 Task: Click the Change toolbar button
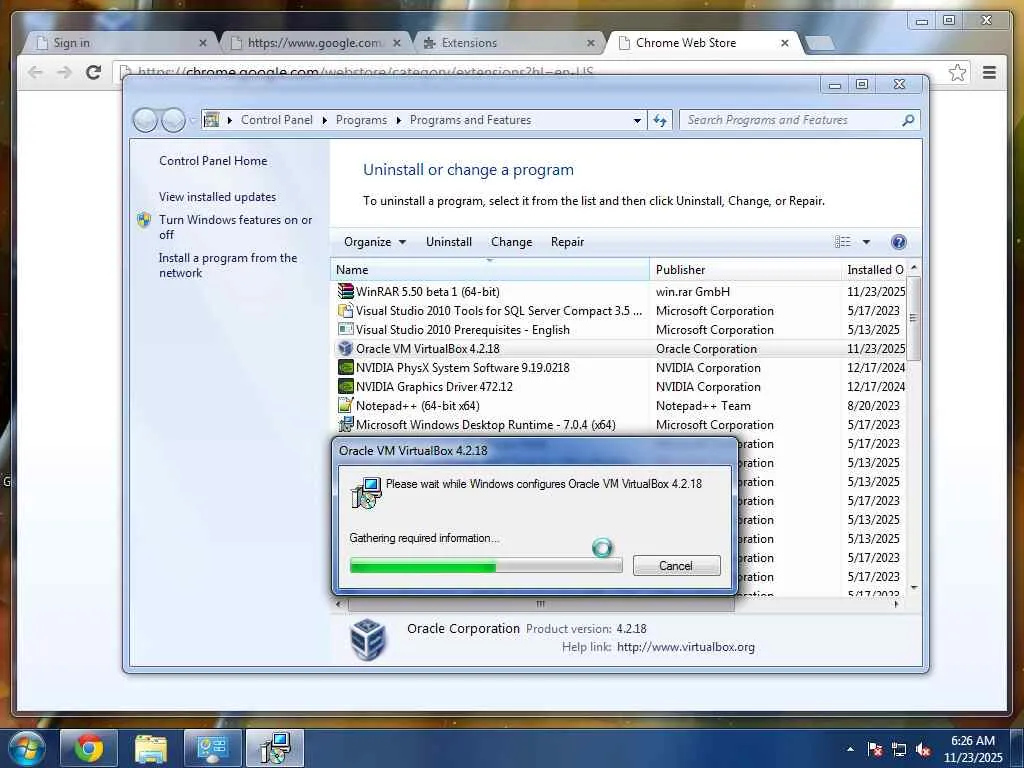[511, 242]
